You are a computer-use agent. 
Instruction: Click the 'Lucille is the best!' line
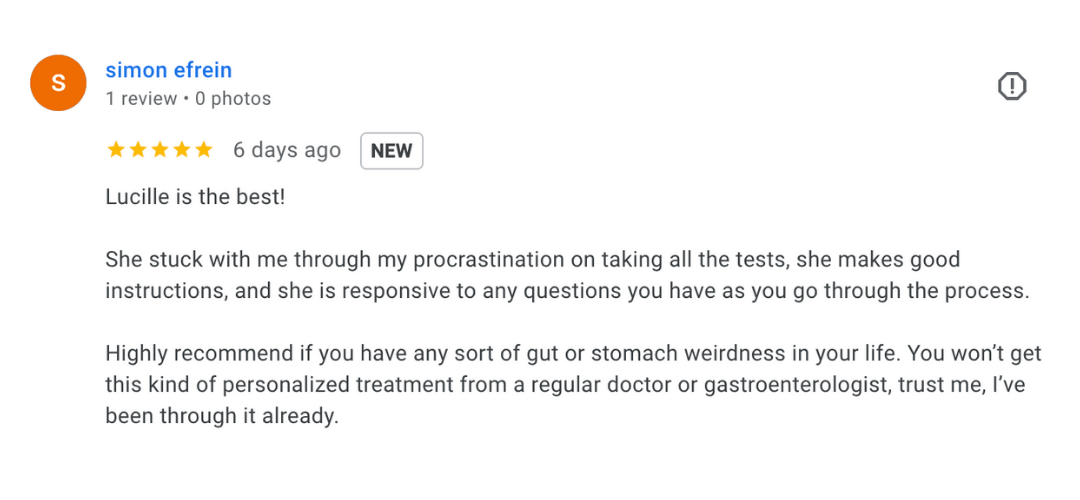pyautogui.click(x=195, y=197)
